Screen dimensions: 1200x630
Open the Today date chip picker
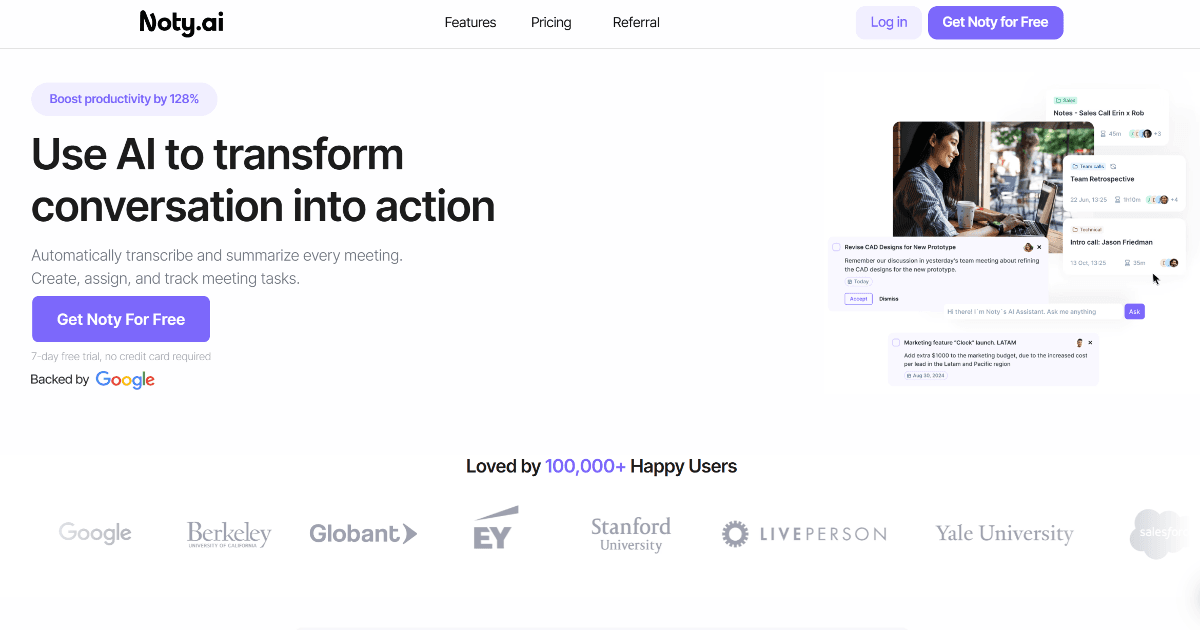[x=858, y=281]
